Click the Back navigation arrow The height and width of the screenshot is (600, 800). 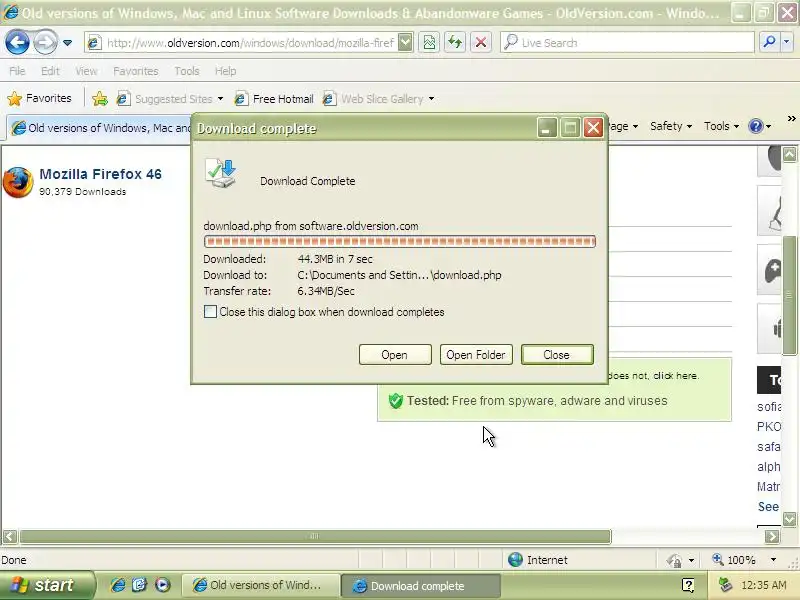click(17, 43)
